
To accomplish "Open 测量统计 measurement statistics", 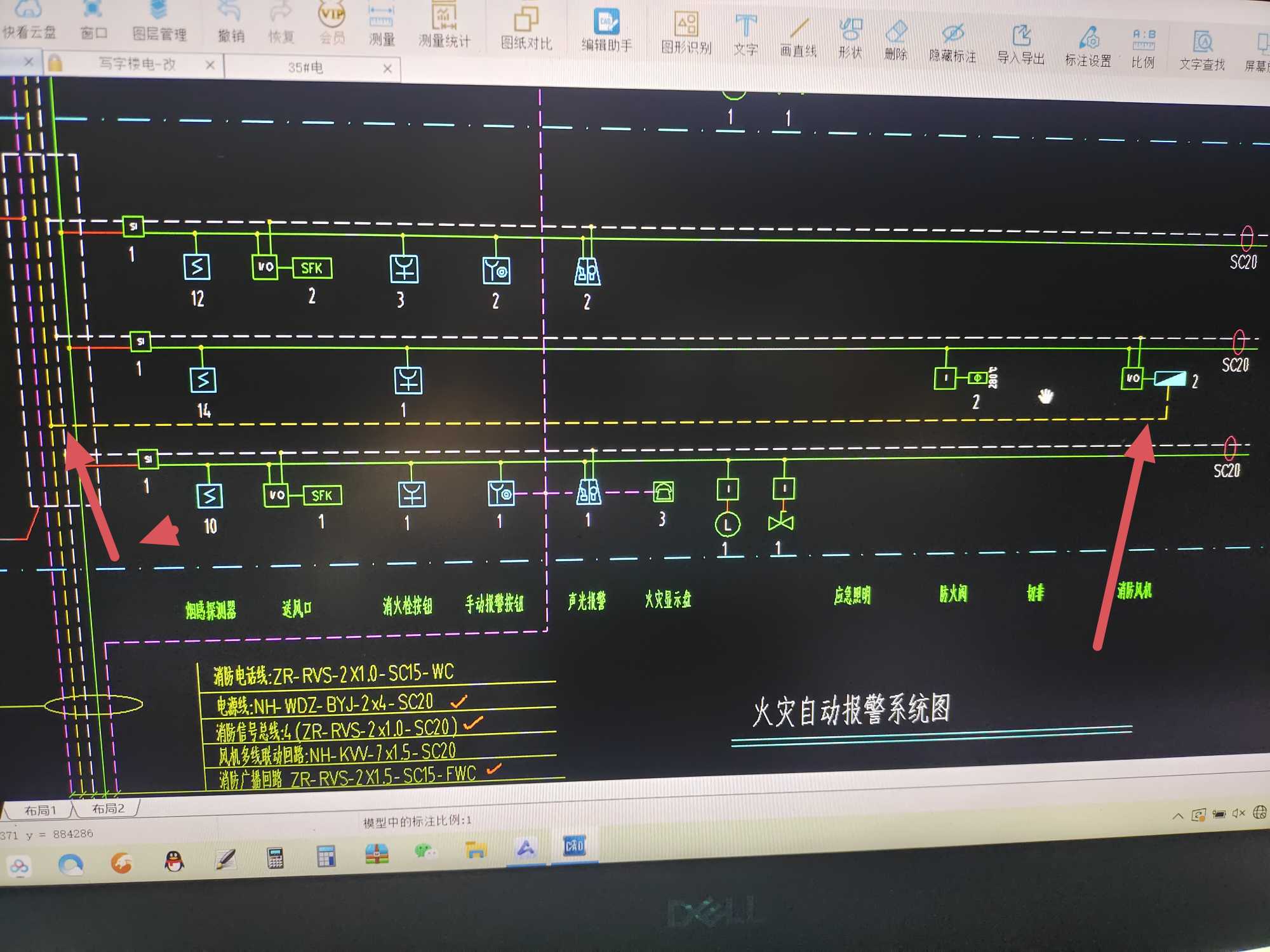I will [x=444, y=27].
